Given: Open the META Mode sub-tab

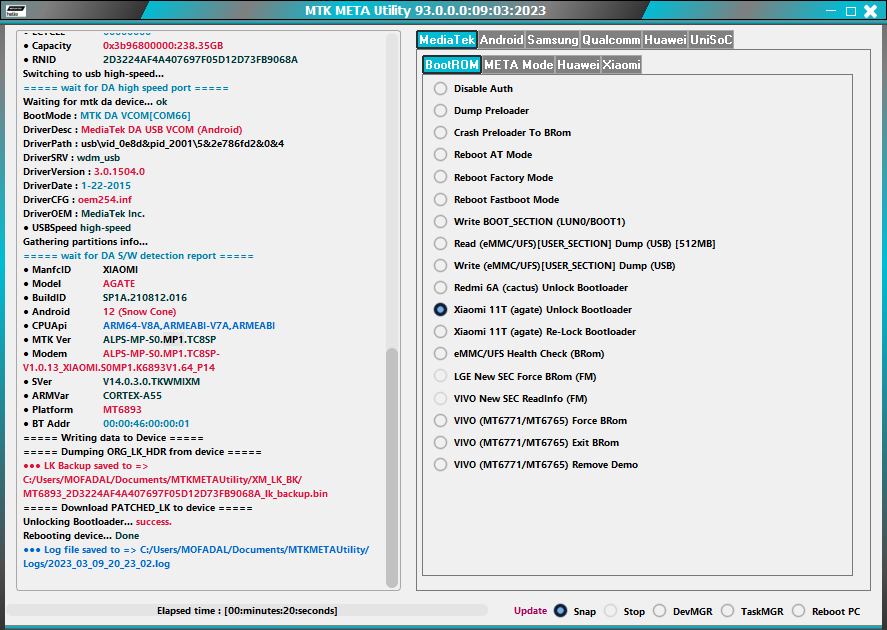Looking at the screenshot, I should tap(518, 64).
